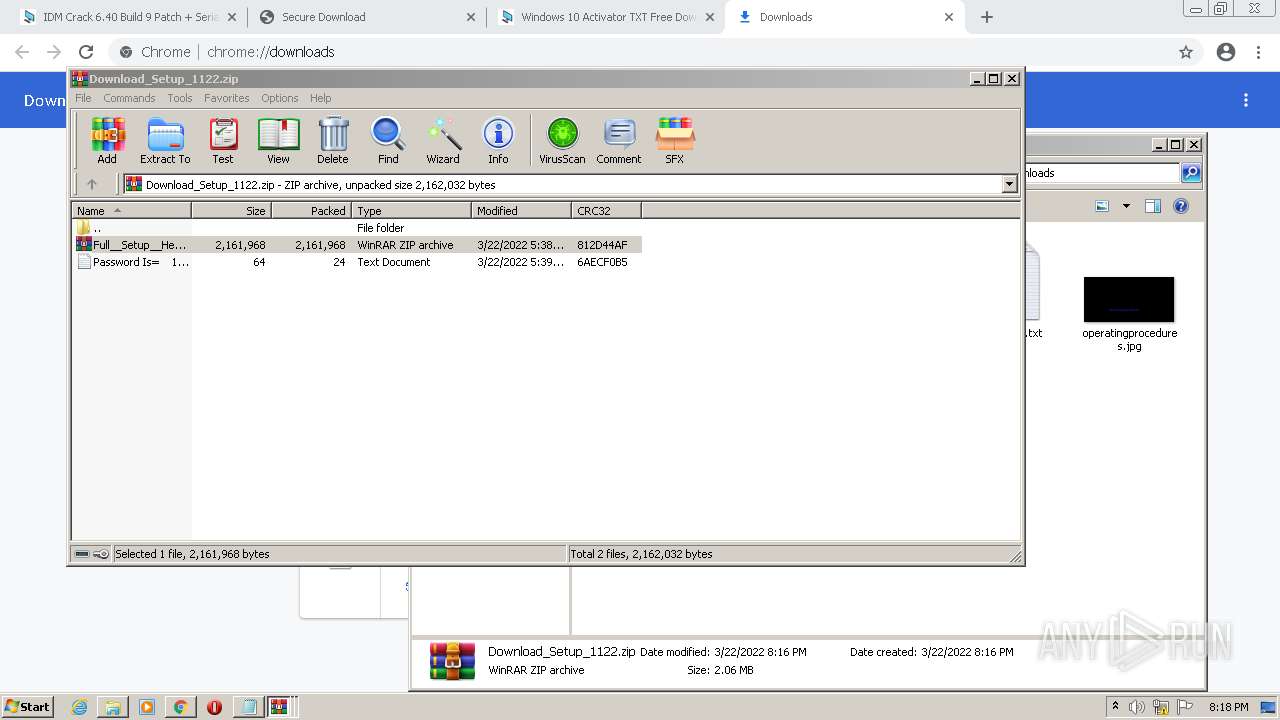Run VirusScan on the archive
The height and width of the screenshot is (720, 1280).
pos(562,140)
